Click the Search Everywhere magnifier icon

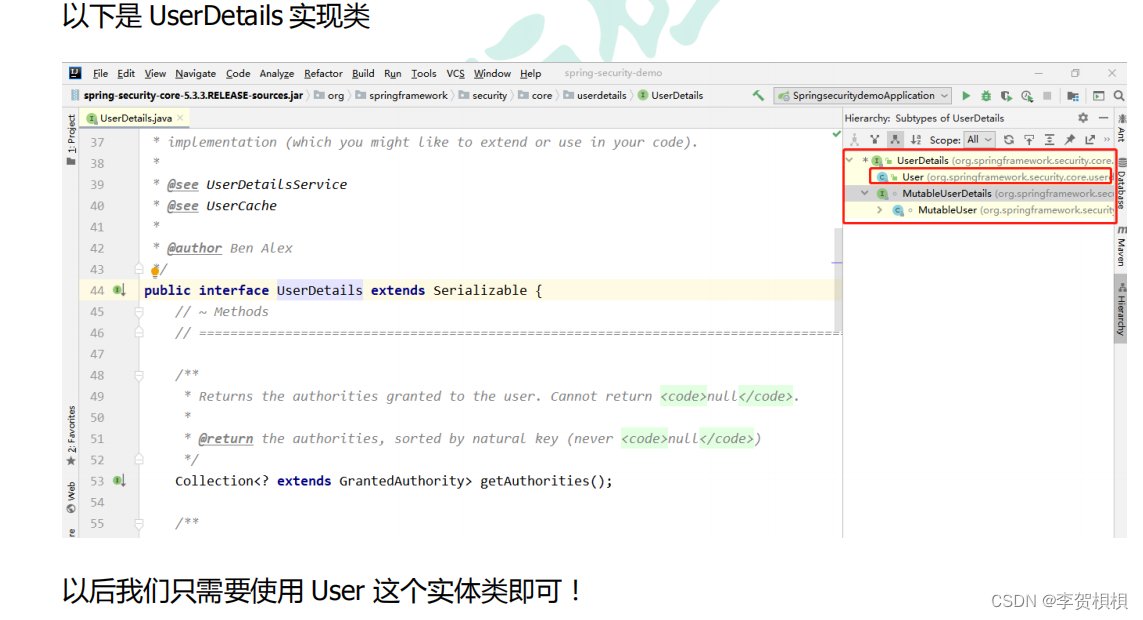(x=1119, y=95)
